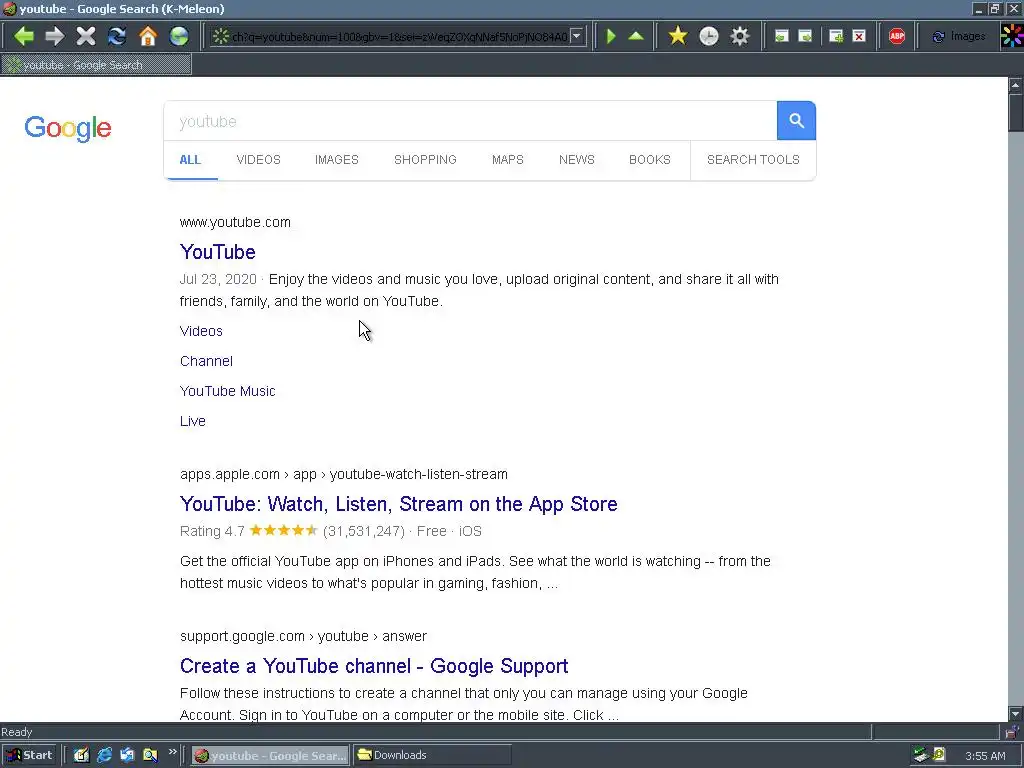
Task: Click the previous tab icon in toolbar
Action: 781,36
